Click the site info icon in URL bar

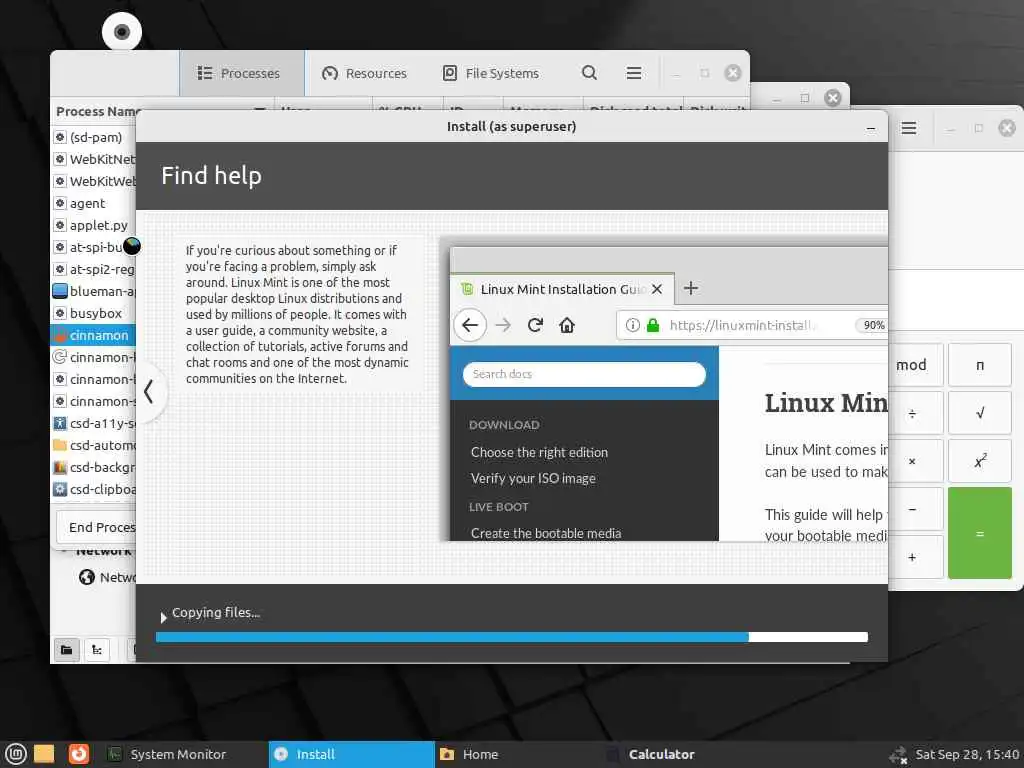pos(632,325)
